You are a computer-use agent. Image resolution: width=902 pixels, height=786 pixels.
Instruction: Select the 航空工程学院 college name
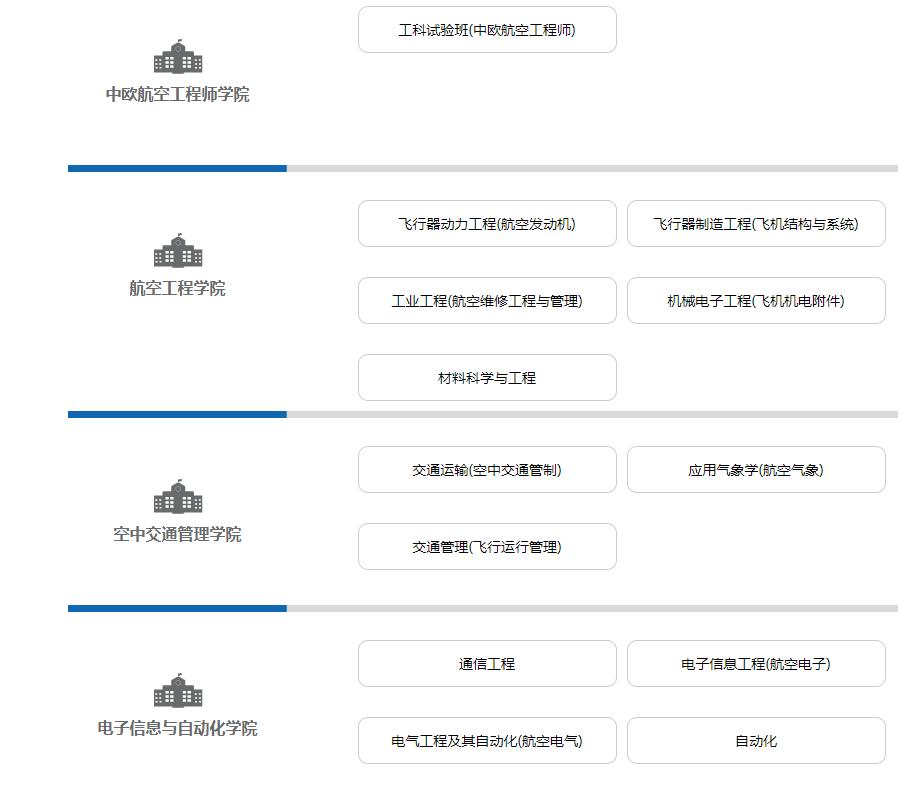(178, 288)
